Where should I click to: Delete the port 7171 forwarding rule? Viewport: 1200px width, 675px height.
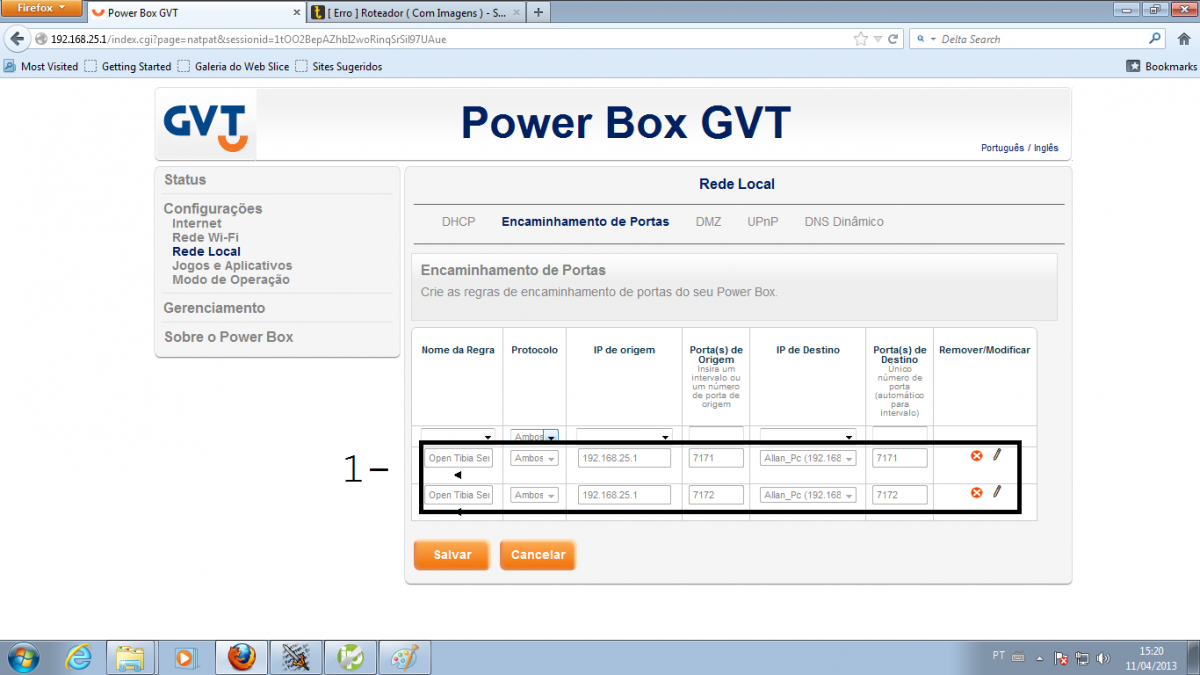[x=977, y=456]
